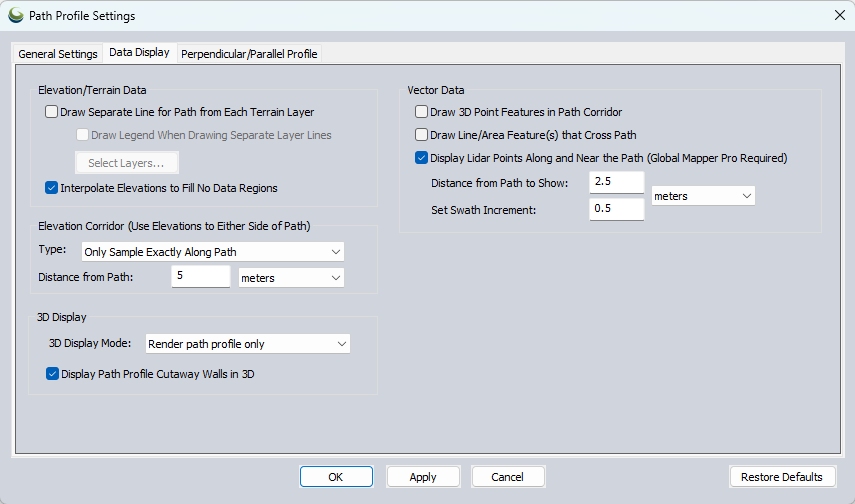
Task: Click the Global Mapper app icon in title bar
Action: tap(16, 15)
